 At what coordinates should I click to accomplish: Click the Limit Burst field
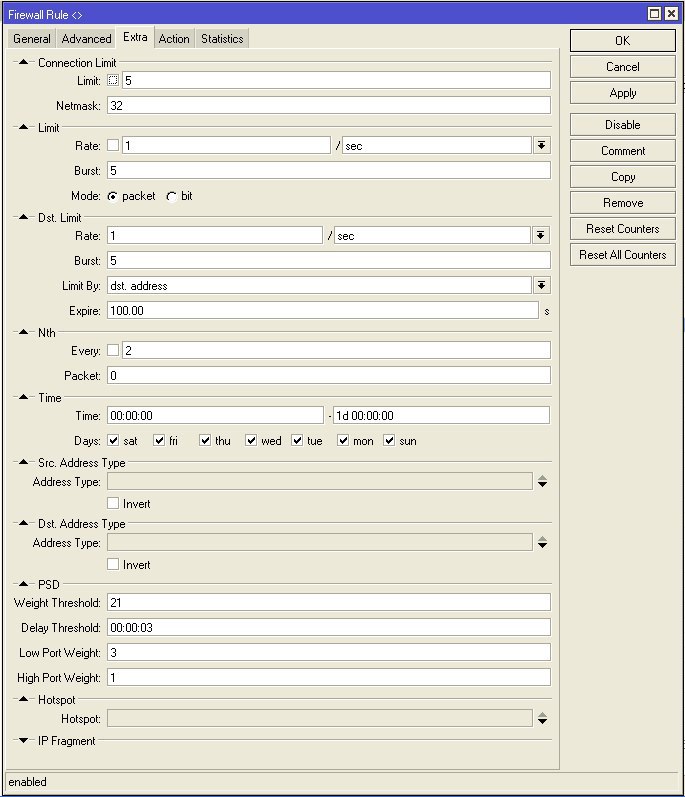point(329,171)
